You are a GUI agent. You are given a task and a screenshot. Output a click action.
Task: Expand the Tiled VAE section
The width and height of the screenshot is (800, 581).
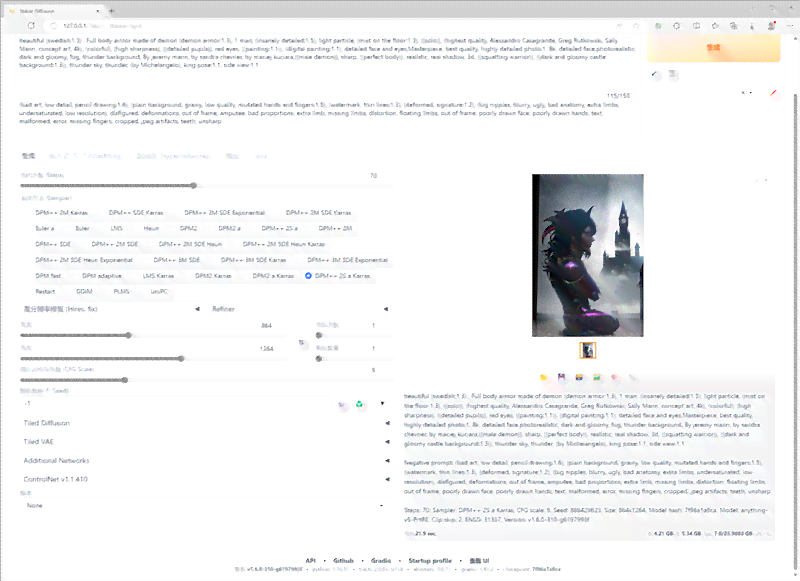206,442
